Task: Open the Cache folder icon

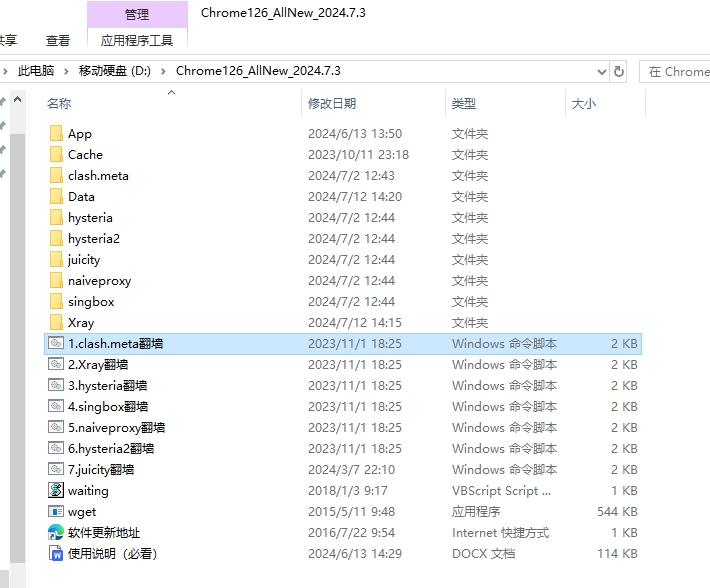Action: [56, 154]
